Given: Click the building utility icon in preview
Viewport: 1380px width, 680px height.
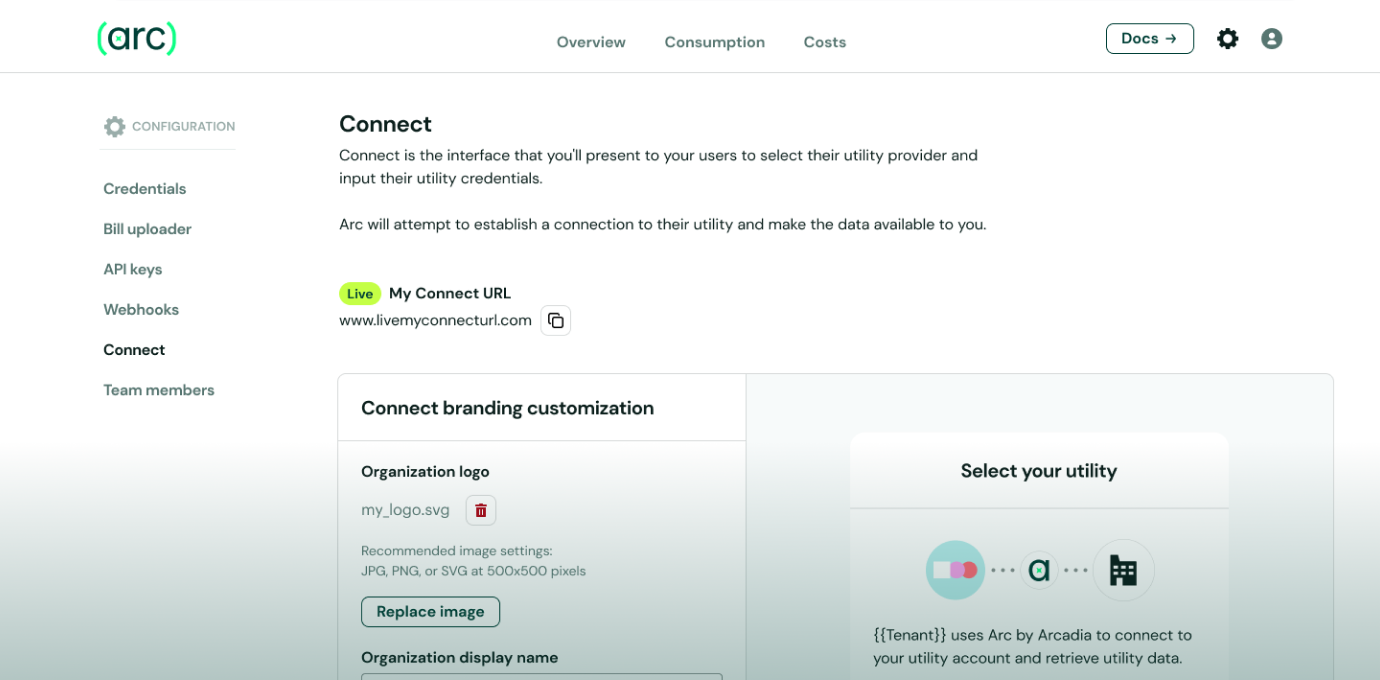Looking at the screenshot, I should click(1123, 570).
